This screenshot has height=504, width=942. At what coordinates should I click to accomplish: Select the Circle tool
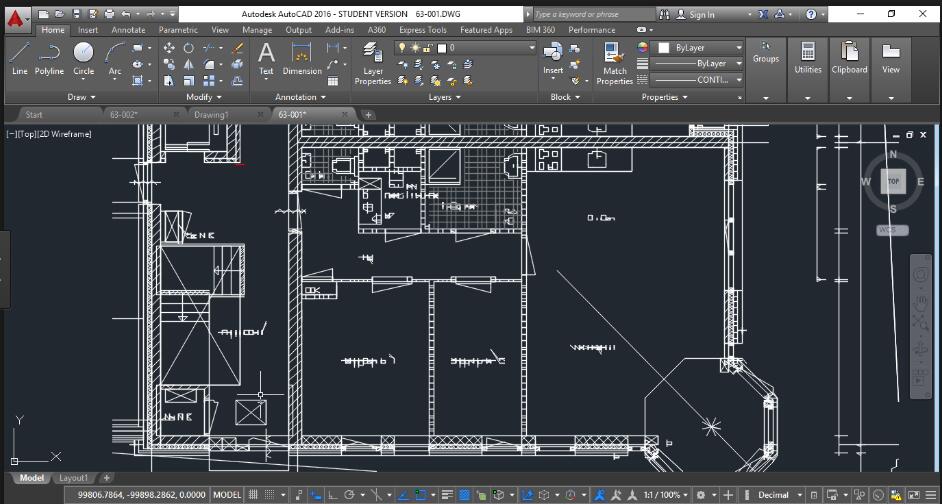pos(84,59)
